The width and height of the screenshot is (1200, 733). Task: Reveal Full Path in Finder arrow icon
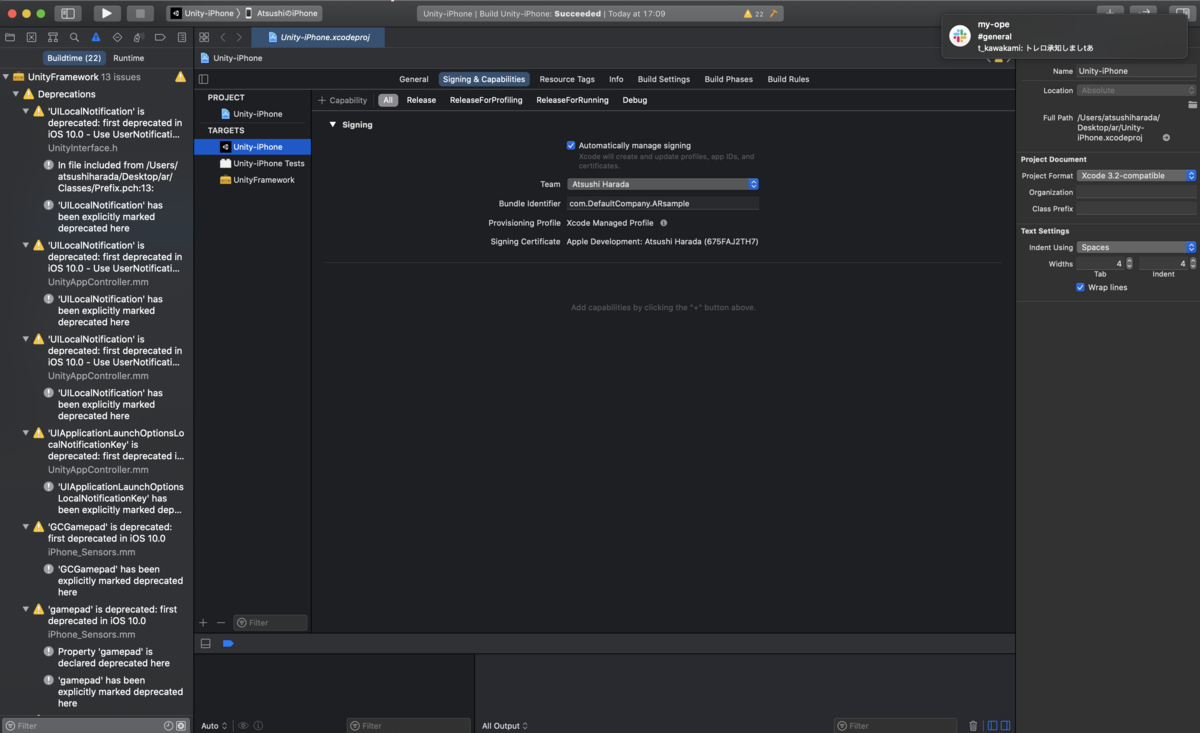point(1166,137)
